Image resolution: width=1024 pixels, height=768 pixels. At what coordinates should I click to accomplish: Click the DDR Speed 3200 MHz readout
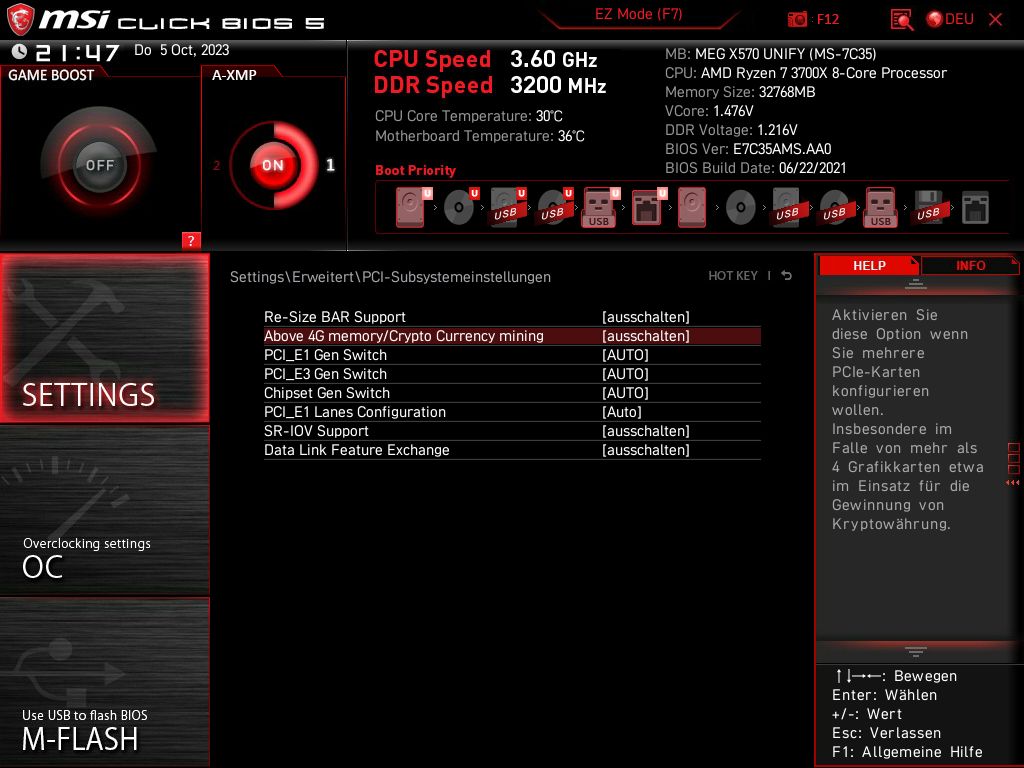click(x=490, y=85)
